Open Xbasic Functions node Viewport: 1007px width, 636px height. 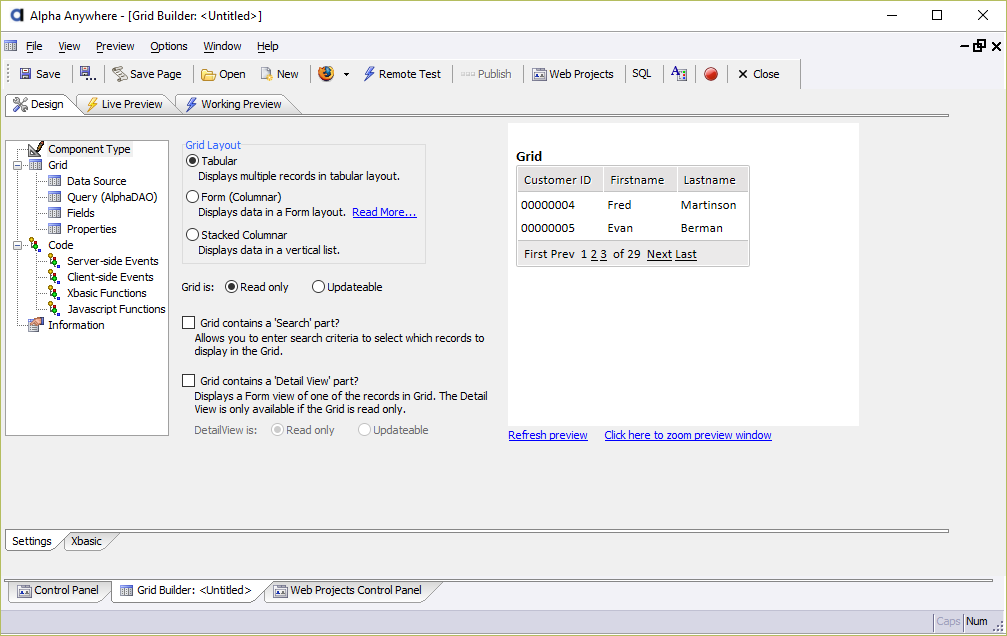[107, 294]
